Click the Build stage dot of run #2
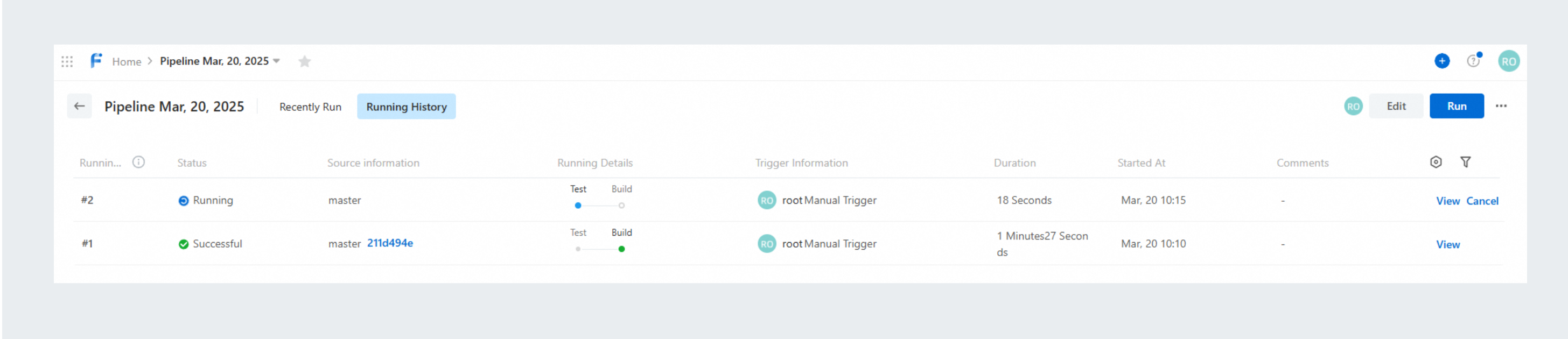1568x339 pixels. (x=621, y=206)
